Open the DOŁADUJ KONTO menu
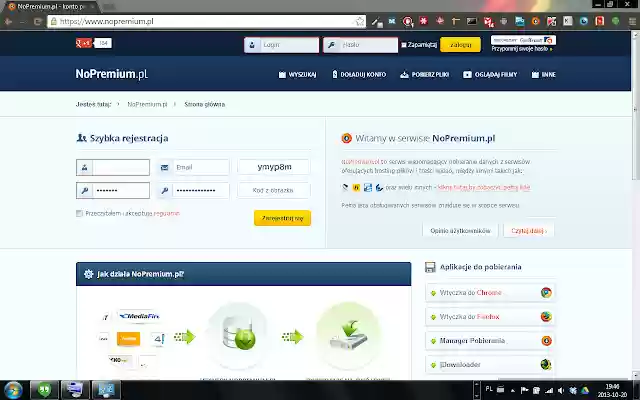Viewport: 640px width, 400px height. tap(359, 74)
